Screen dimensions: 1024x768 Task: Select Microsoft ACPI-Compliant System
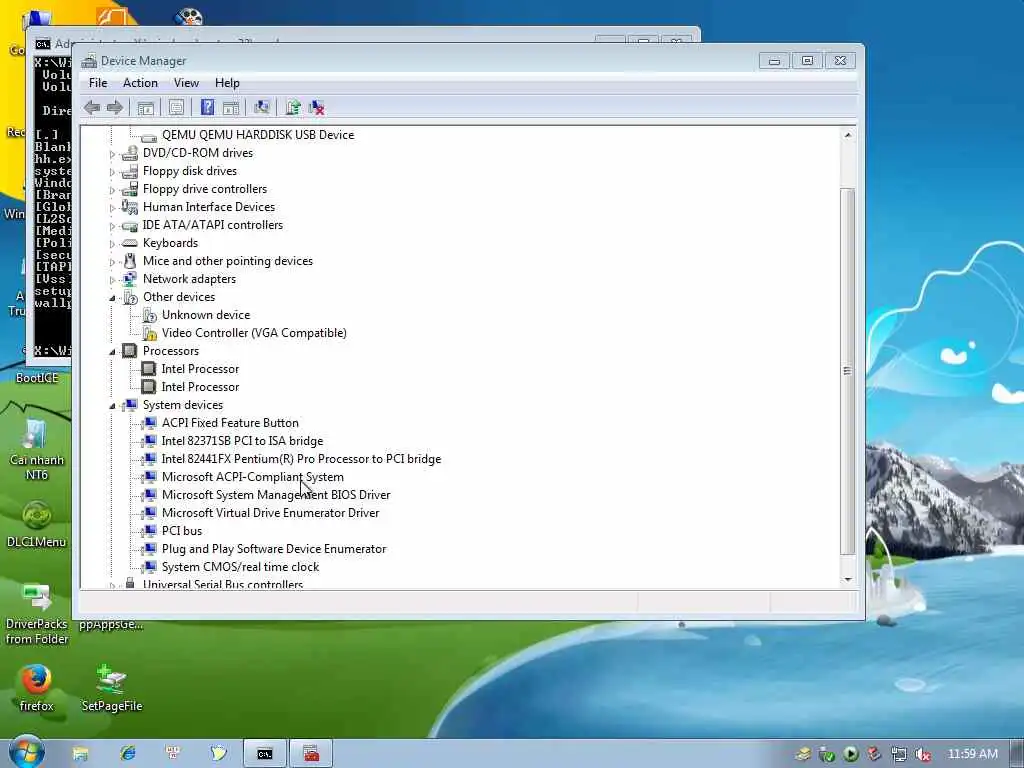253,477
